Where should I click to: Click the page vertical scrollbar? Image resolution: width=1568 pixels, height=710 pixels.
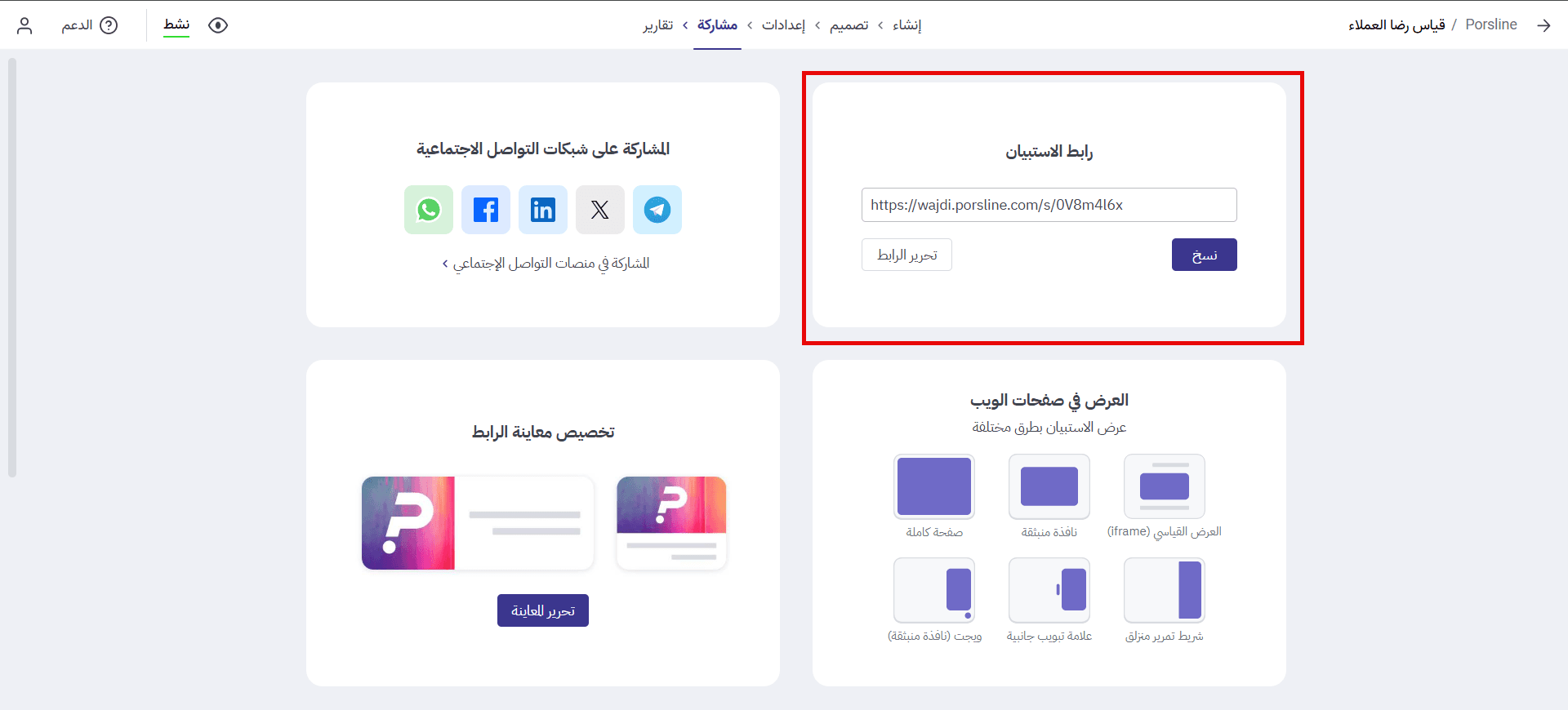pos(11,267)
